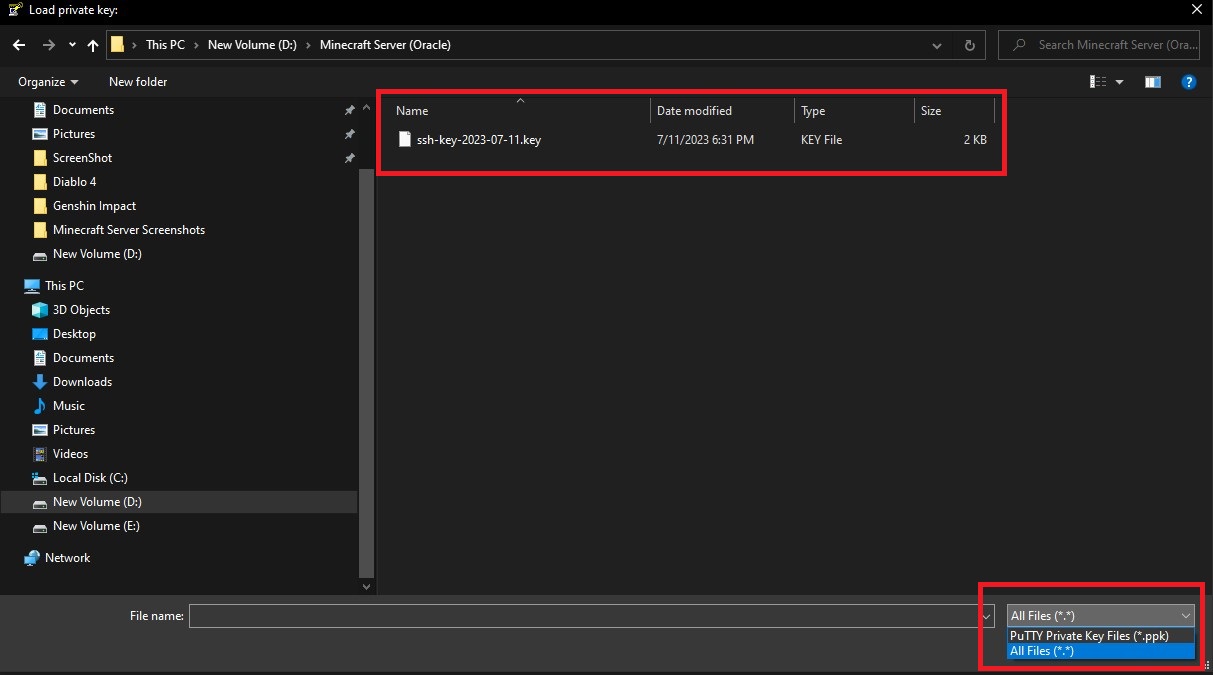
Task: Choose PuTTY Private Key Files (*.ppk) option
Action: [1089, 636]
